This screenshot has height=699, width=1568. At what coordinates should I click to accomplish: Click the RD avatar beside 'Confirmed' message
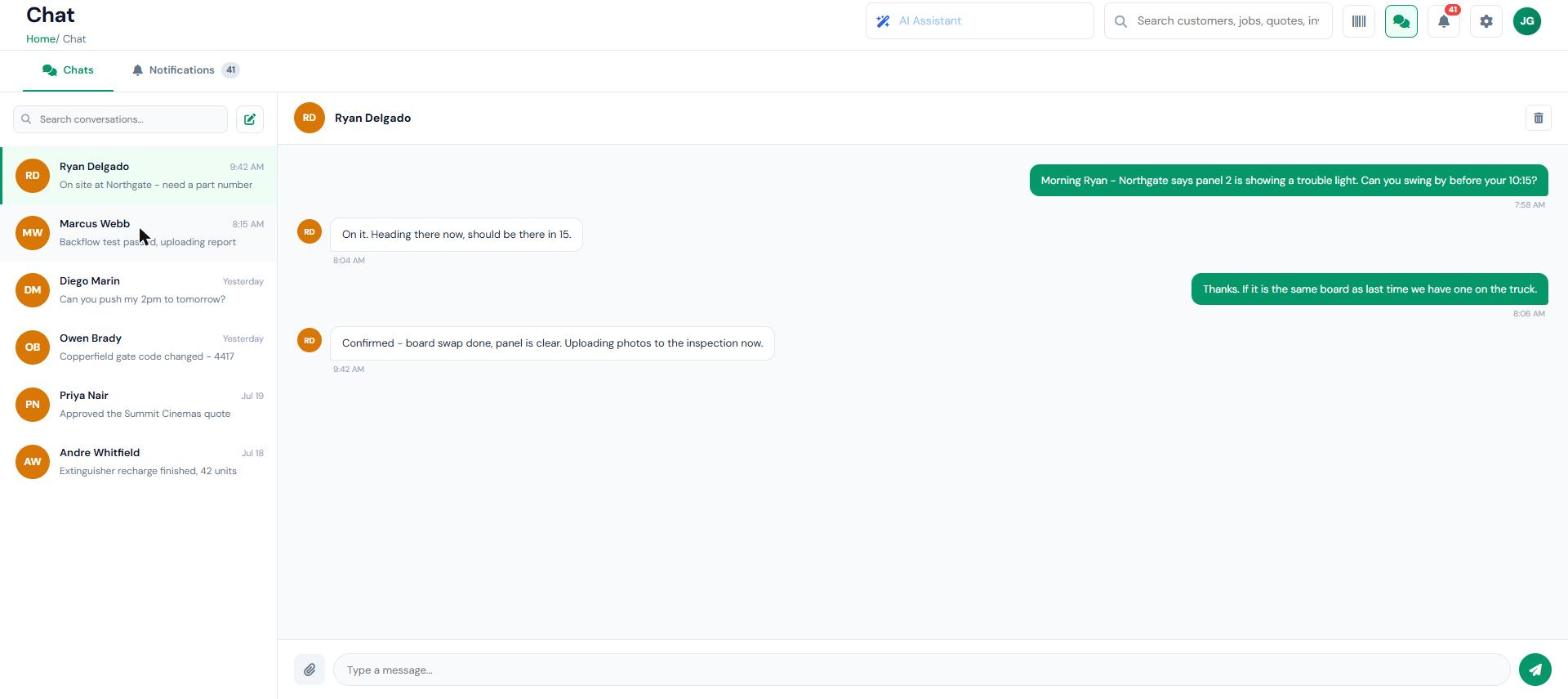tap(309, 341)
